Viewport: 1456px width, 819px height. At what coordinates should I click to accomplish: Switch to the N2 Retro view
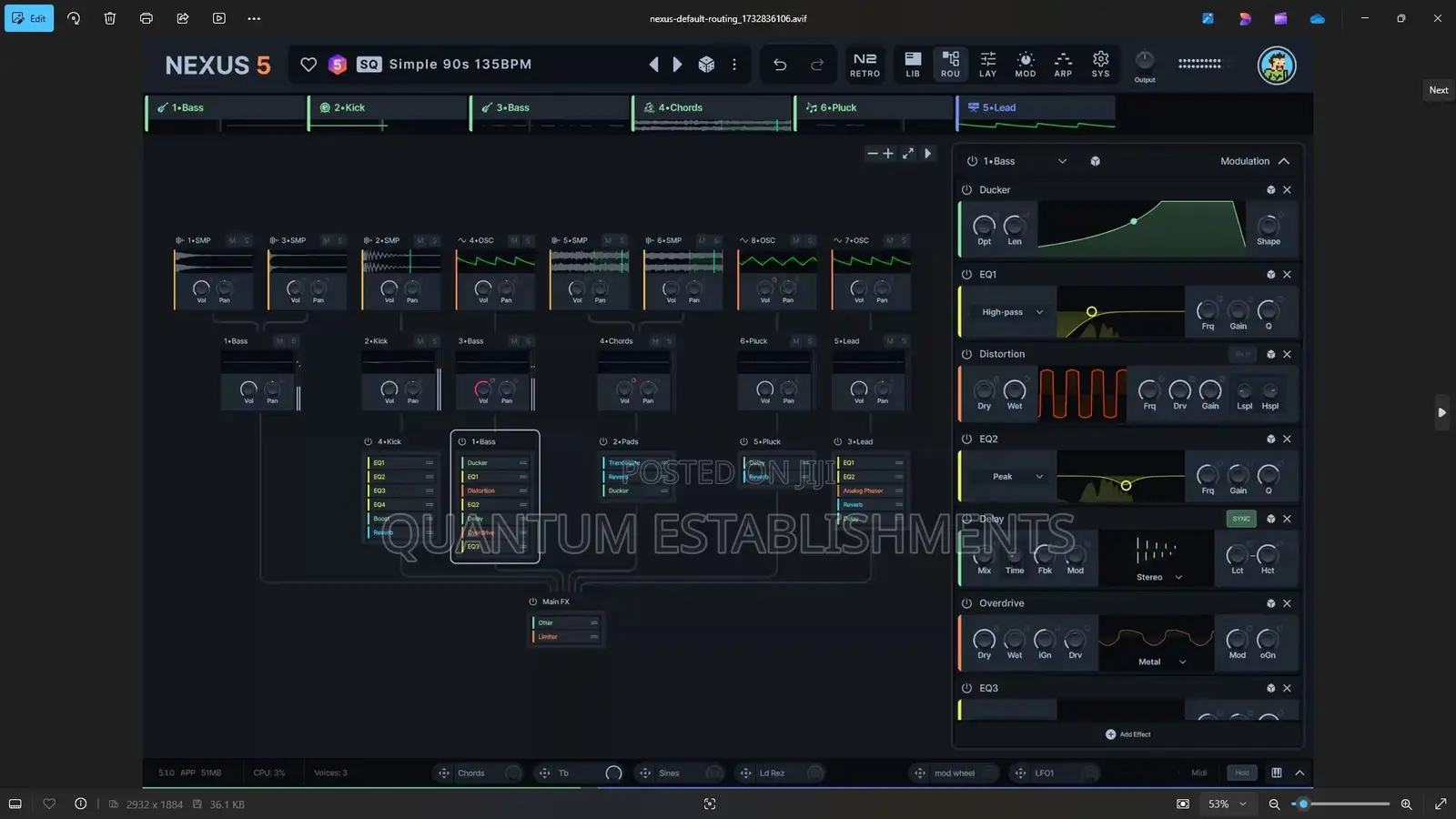pos(864,64)
